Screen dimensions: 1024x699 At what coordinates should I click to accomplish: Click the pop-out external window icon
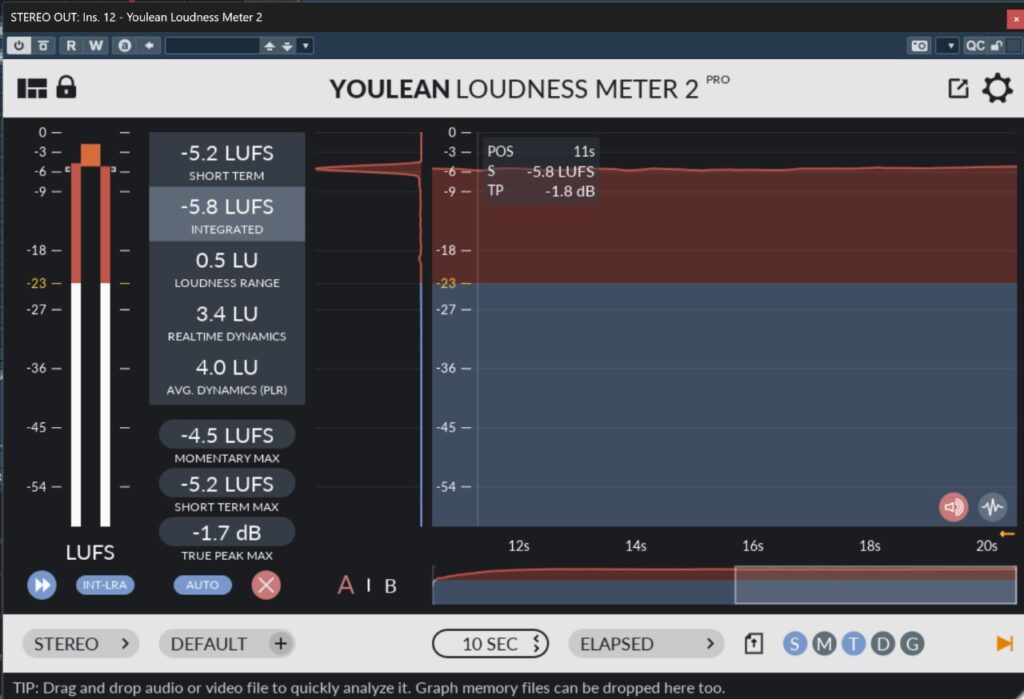point(958,89)
